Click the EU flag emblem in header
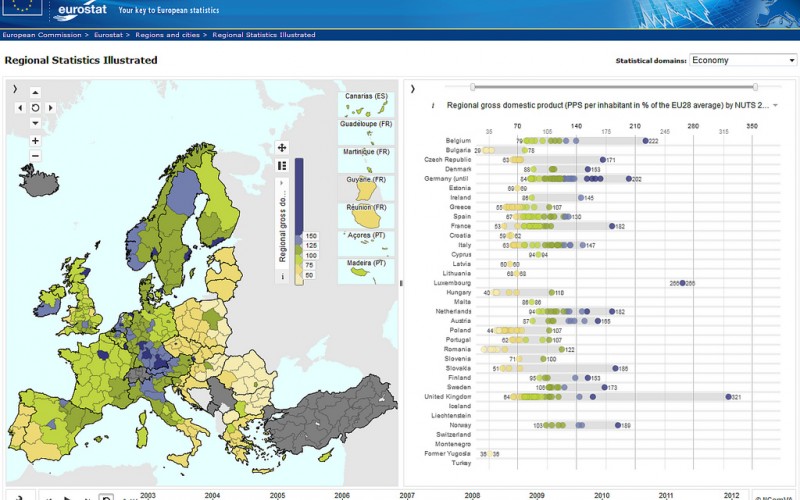 pyautogui.click(x=22, y=7)
